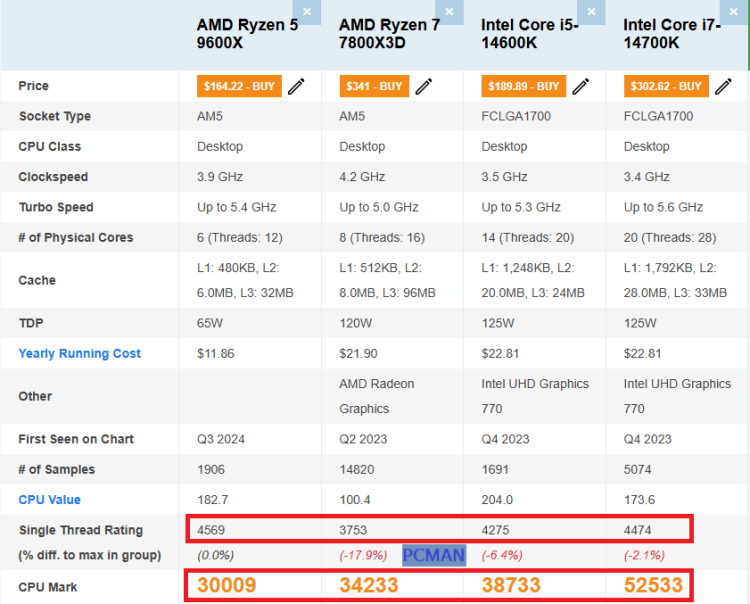Click CPU Mark score 30009

pos(227,585)
